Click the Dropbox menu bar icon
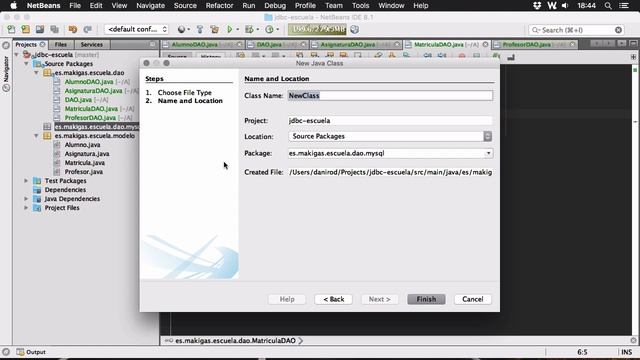The height and width of the screenshot is (360, 640). point(537,6)
